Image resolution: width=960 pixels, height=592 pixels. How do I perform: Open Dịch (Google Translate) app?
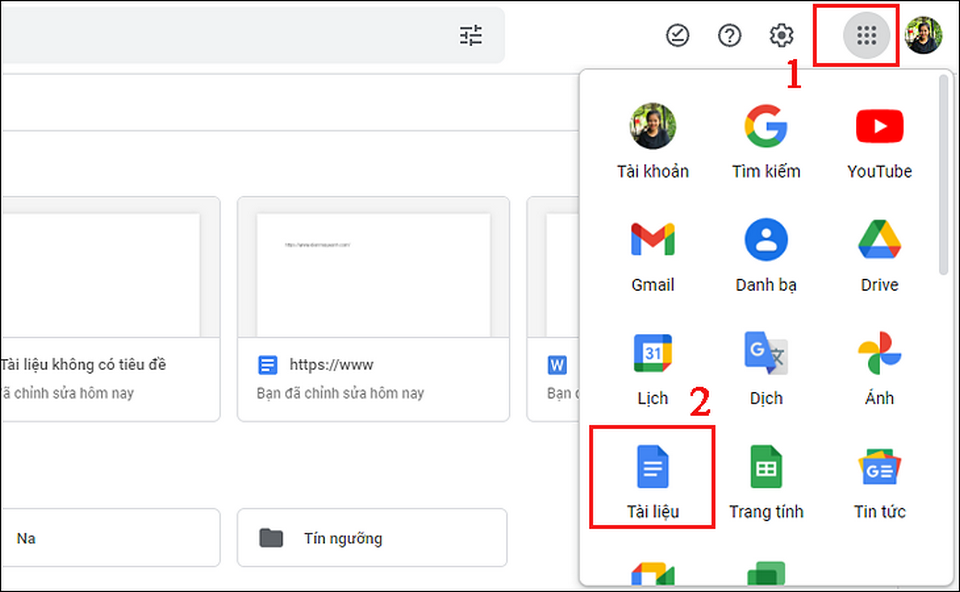coord(766,366)
